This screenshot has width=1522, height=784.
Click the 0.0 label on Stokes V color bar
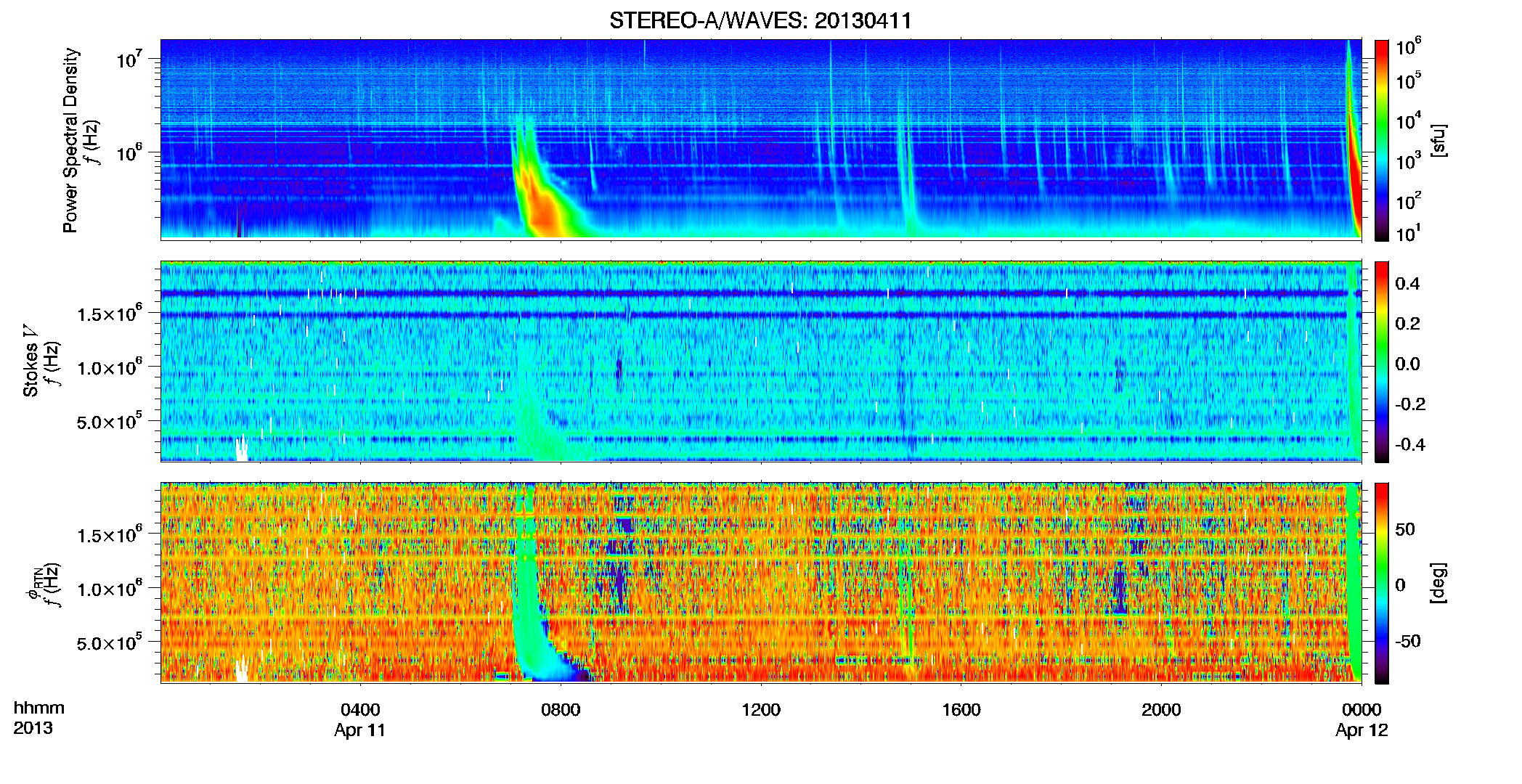point(1407,364)
